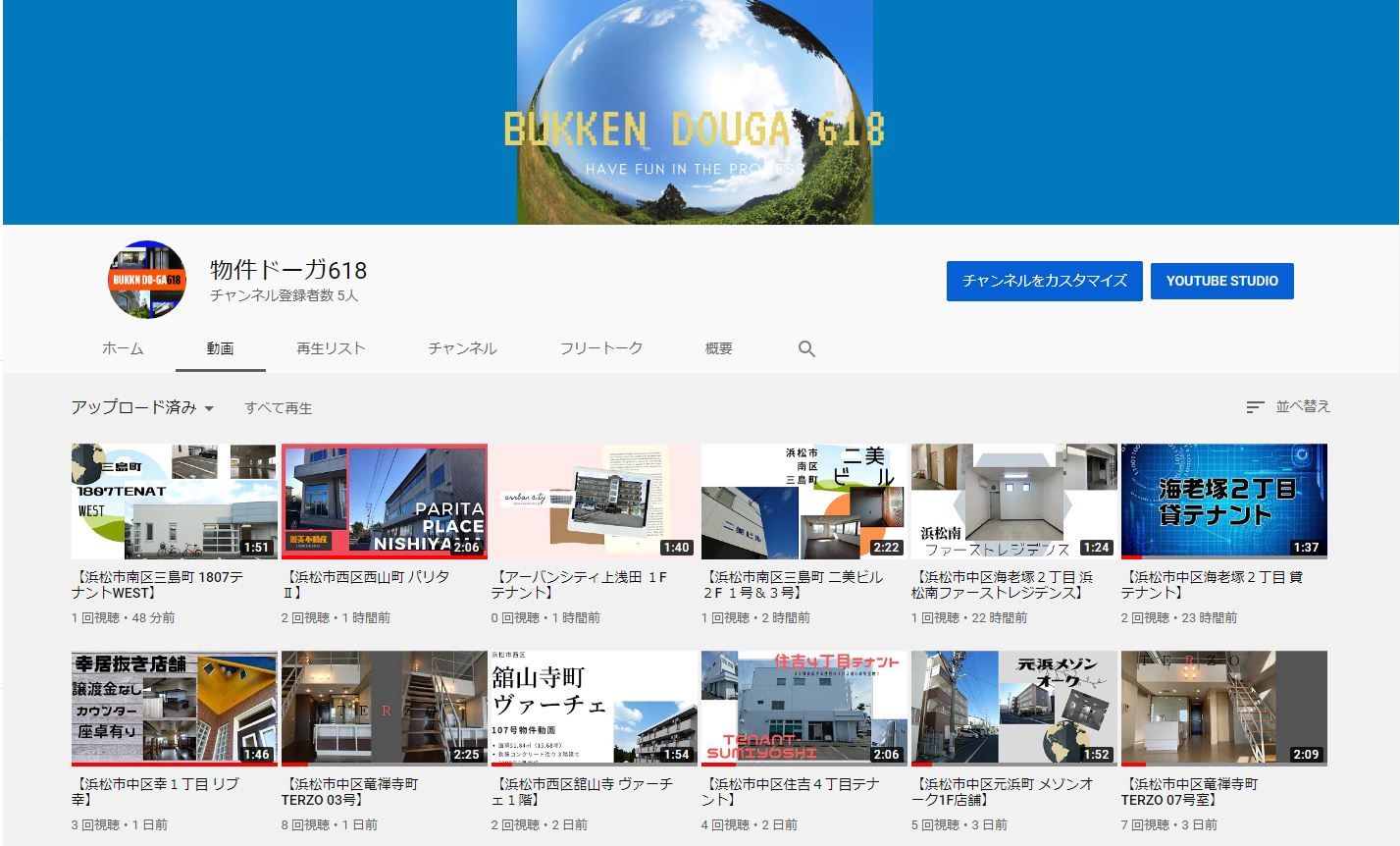
Task: Click the 2:09 duration badge
Action: 1306,755
